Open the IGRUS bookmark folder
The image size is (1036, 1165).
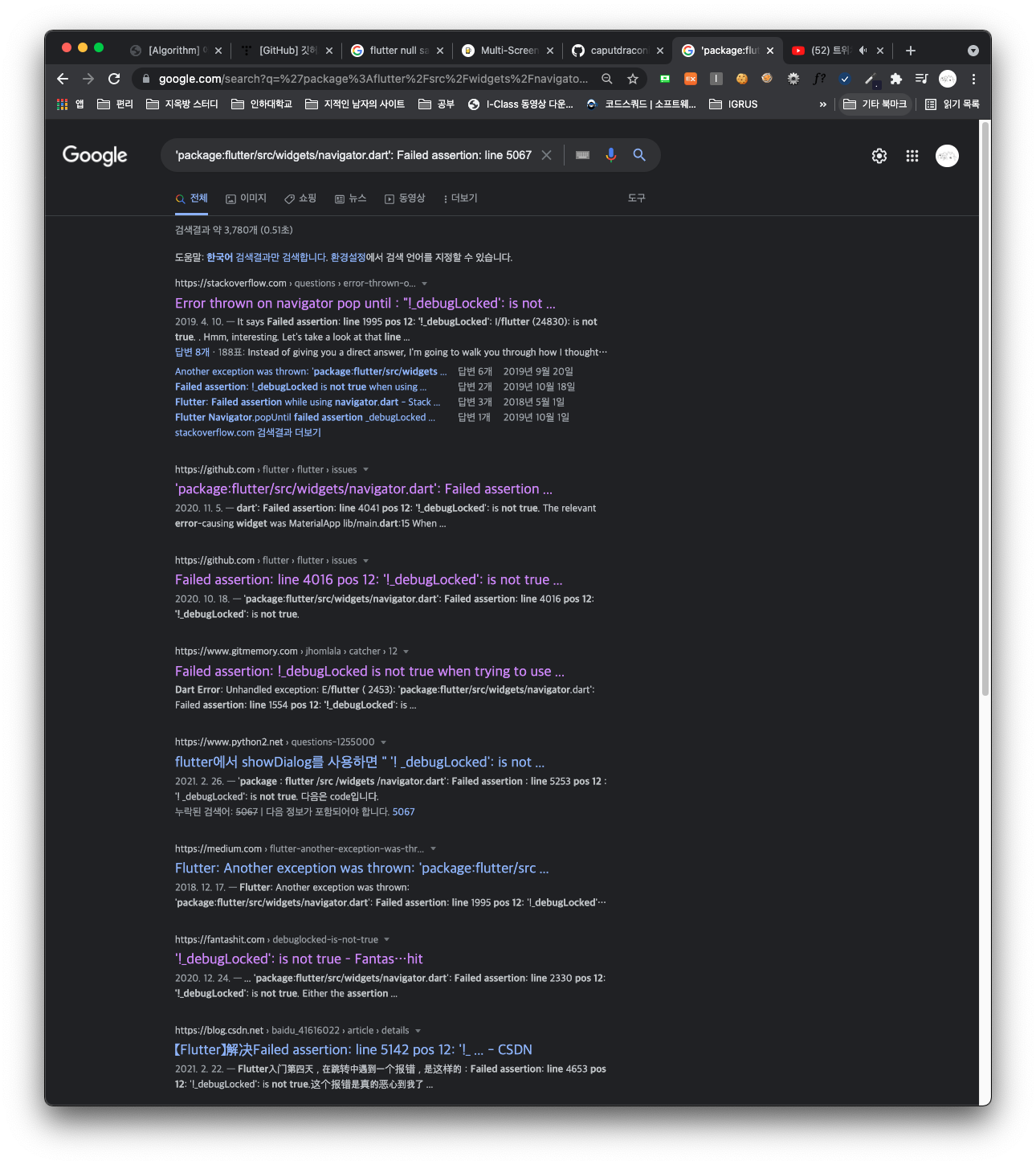[734, 104]
